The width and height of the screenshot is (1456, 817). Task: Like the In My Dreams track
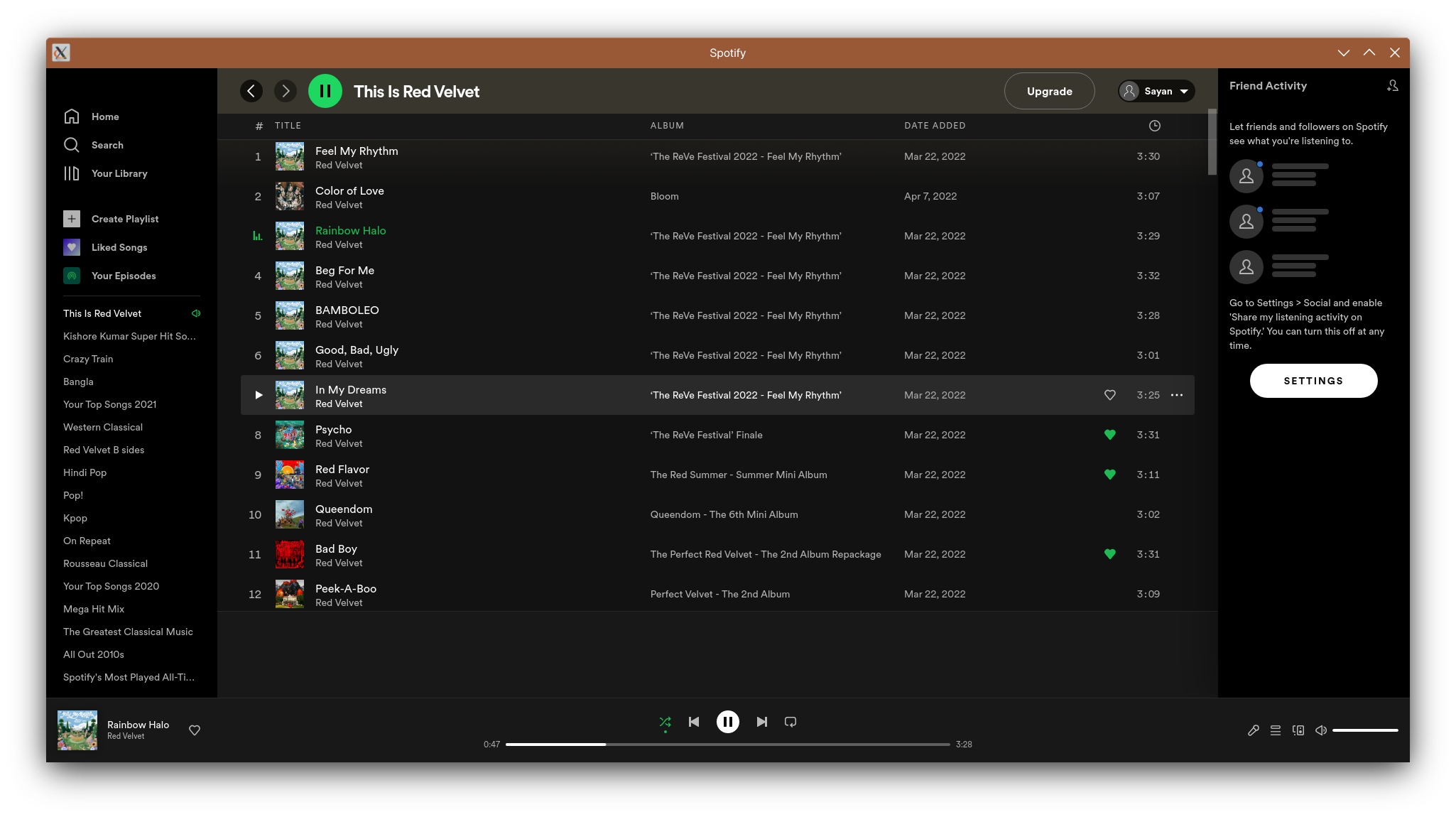coord(1109,395)
